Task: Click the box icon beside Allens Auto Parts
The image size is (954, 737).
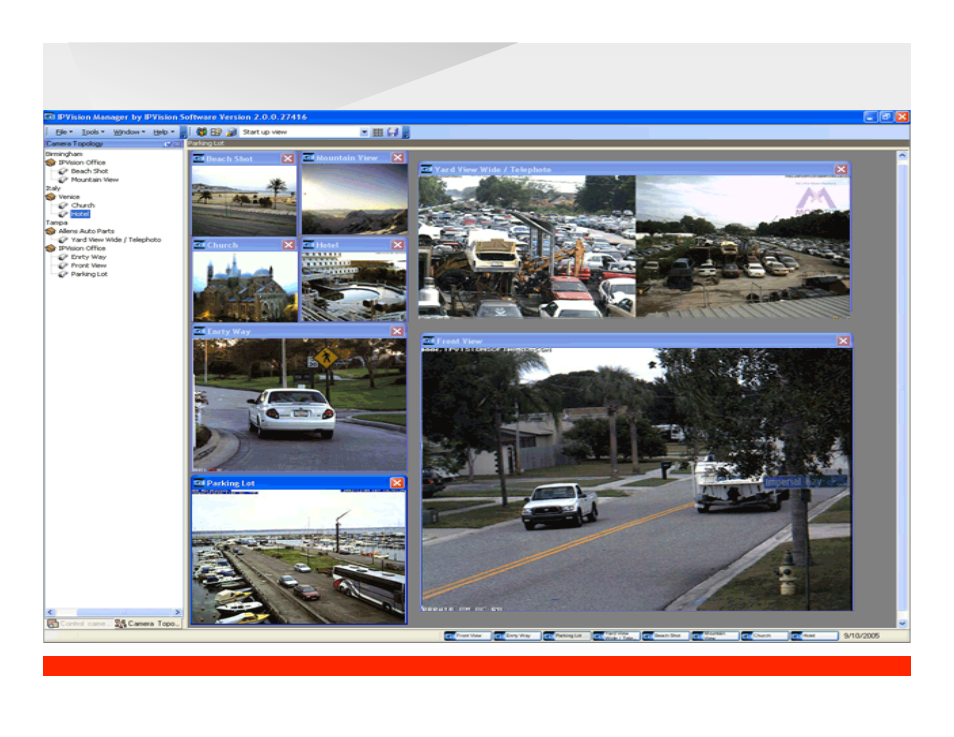Action: [51, 231]
